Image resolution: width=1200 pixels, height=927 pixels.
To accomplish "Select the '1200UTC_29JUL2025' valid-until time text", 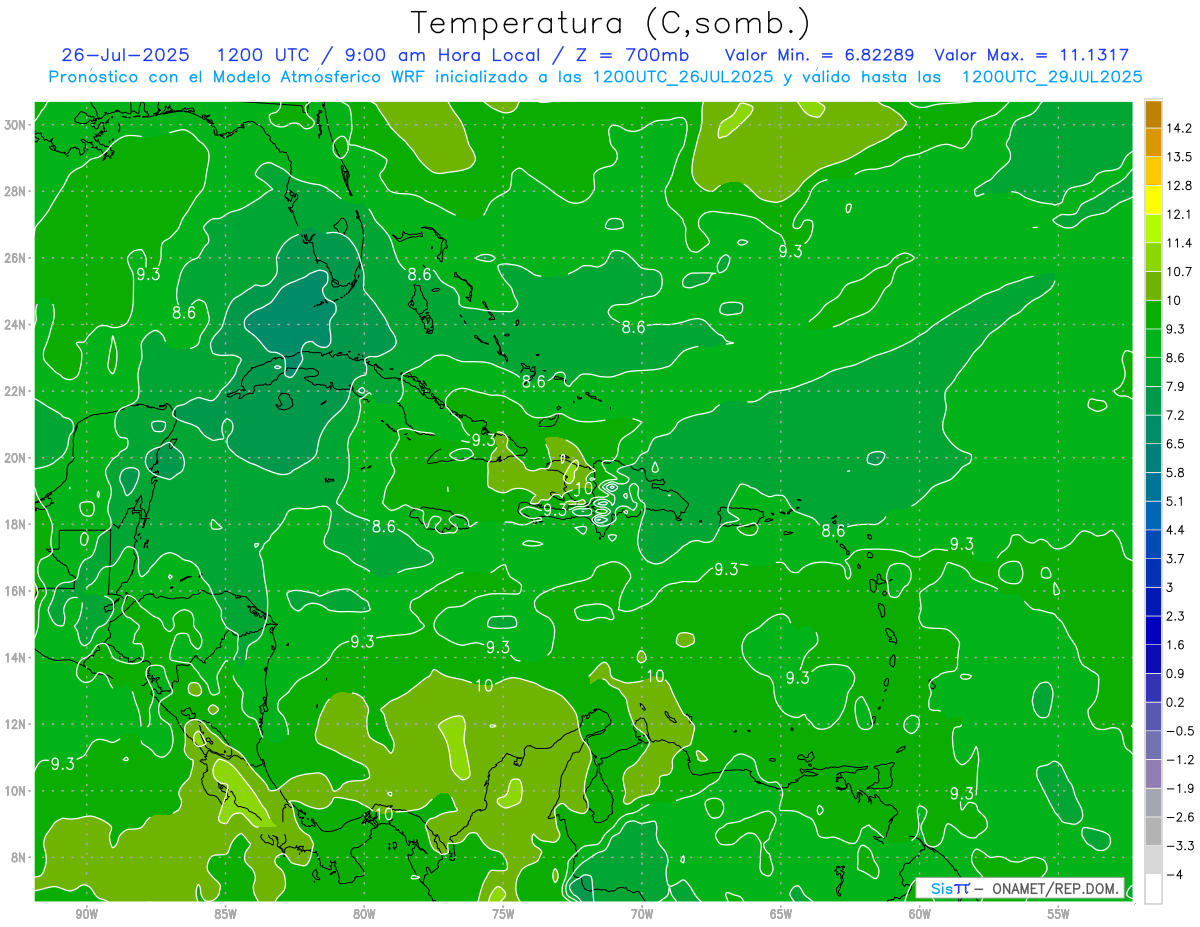I will (1052, 76).
